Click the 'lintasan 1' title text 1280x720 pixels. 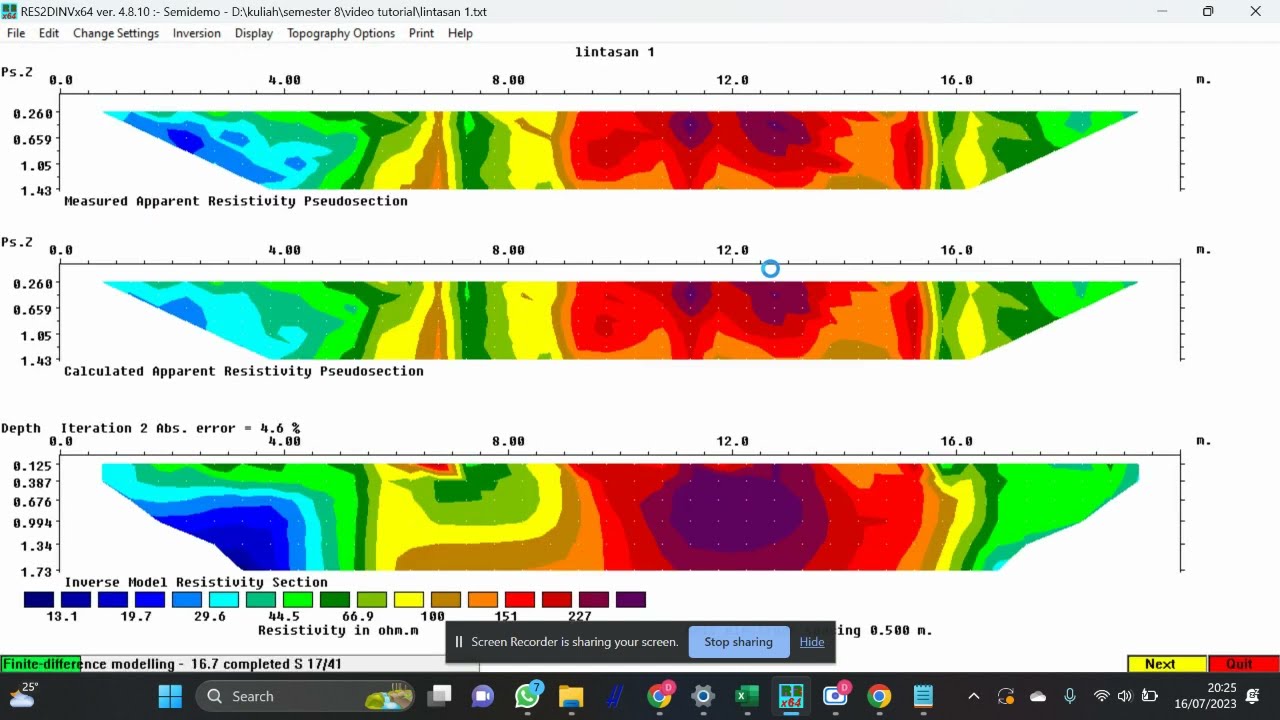click(615, 52)
